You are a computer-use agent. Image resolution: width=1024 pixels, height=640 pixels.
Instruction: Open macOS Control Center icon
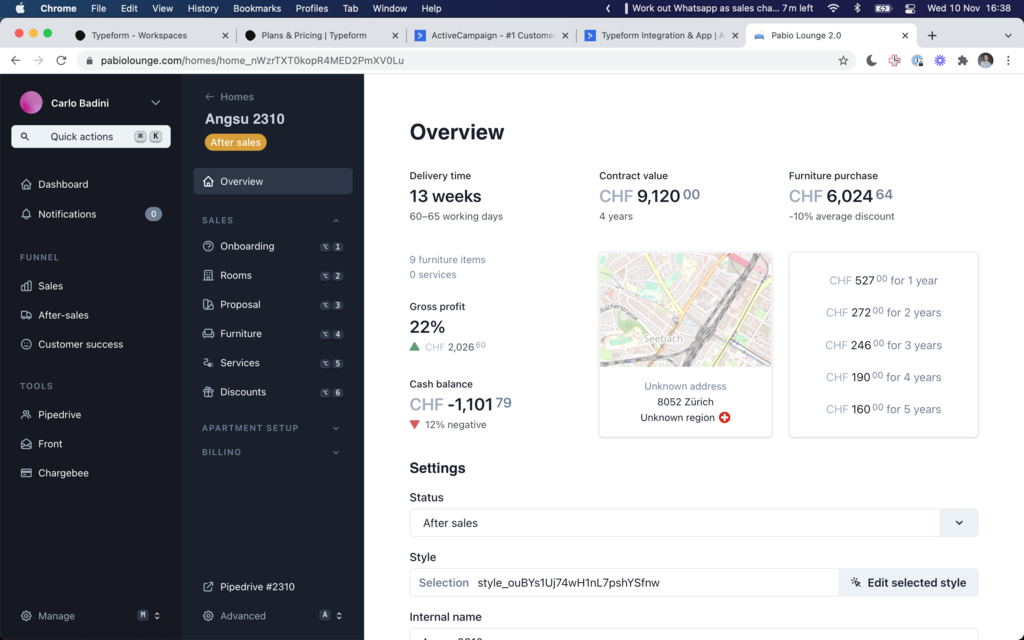coord(910,8)
